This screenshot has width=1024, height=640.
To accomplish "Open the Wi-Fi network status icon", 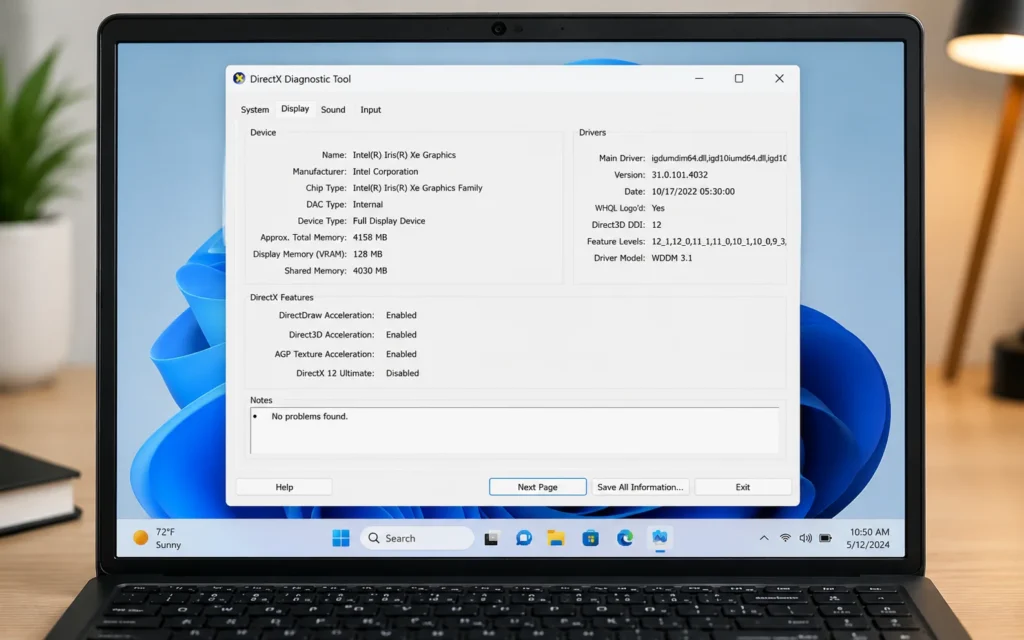I will point(785,538).
